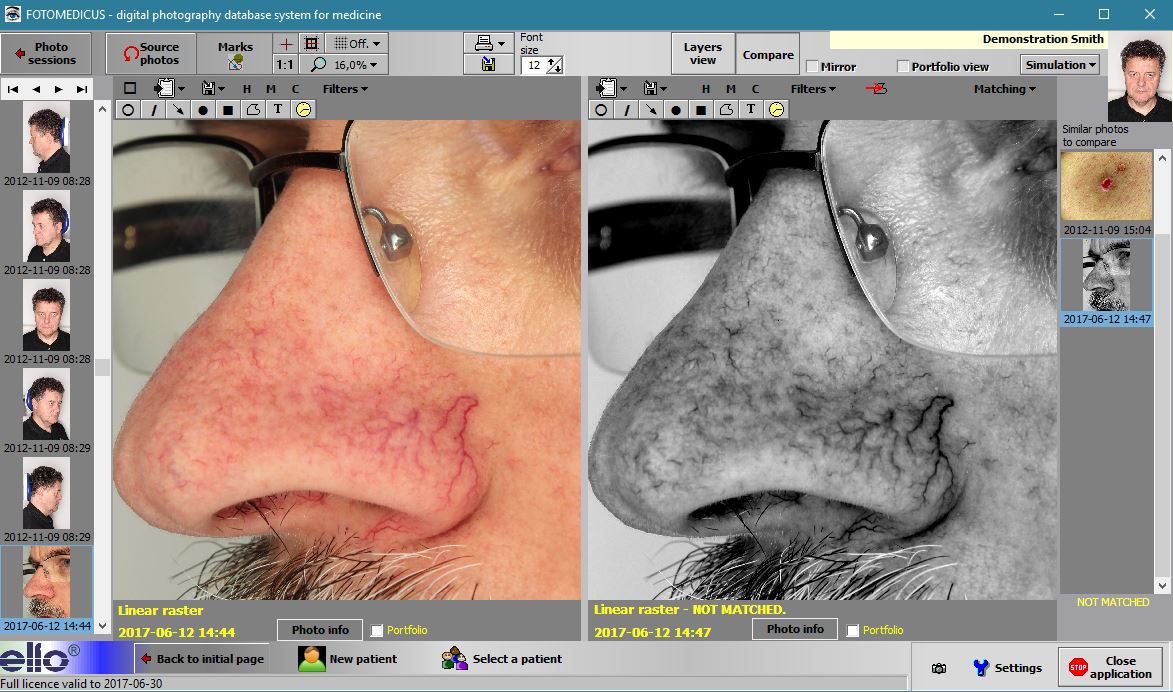Image resolution: width=1173 pixels, height=692 pixels.
Task: Go to next photo arrow
Action: coord(58,89)
